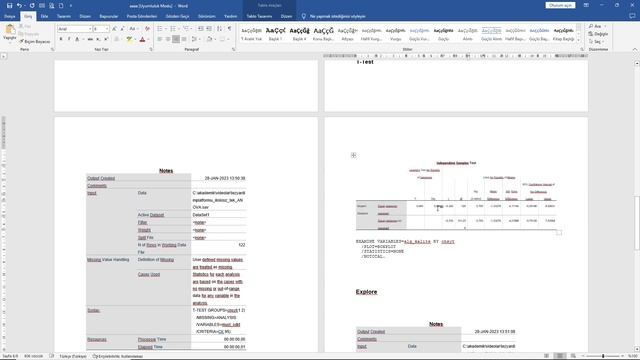Open the Başvurular tab
The width and height of the screenshot is (640, 360).
[109, 16]
